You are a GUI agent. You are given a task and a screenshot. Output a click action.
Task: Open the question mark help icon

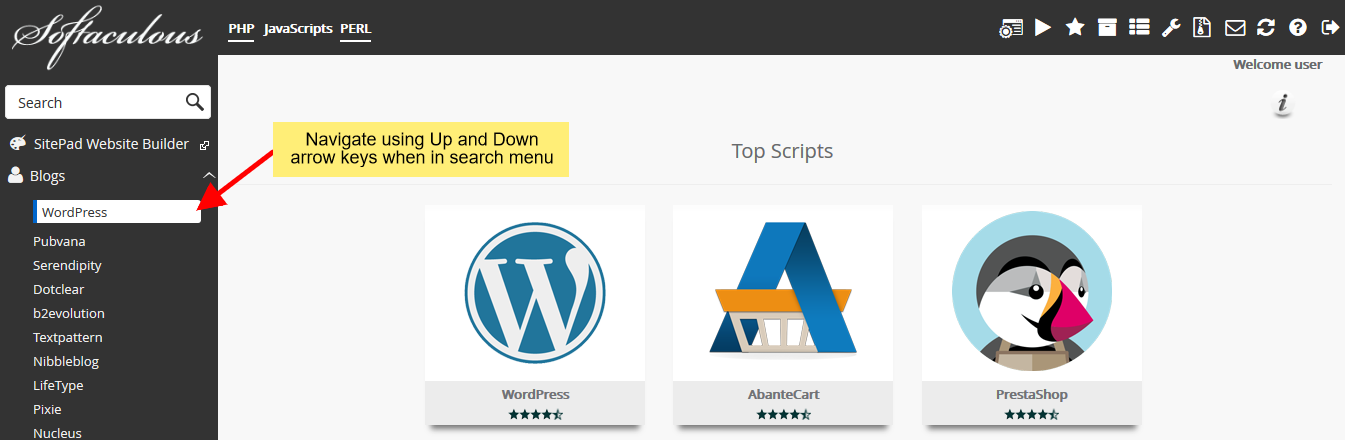[x=1298, y=27]
